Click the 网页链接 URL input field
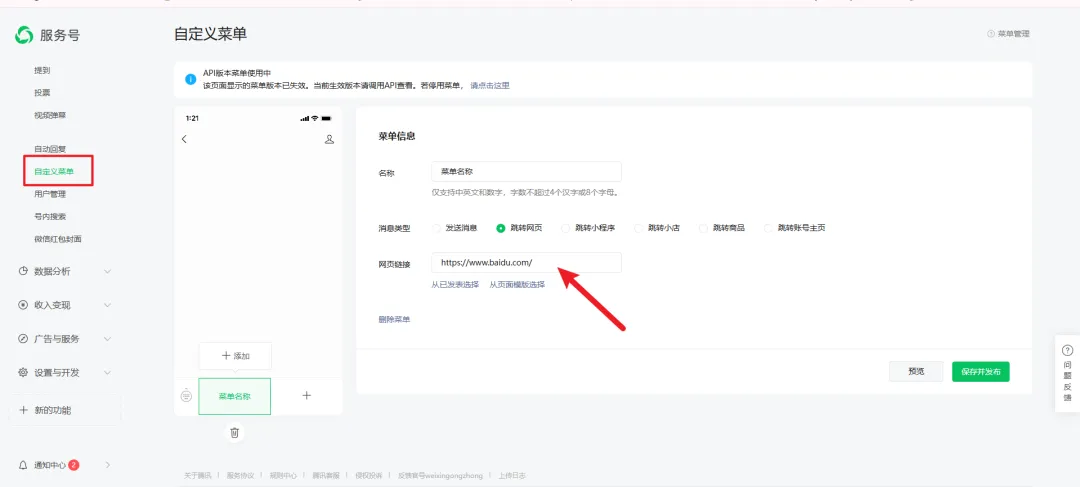 coord(526,262)
